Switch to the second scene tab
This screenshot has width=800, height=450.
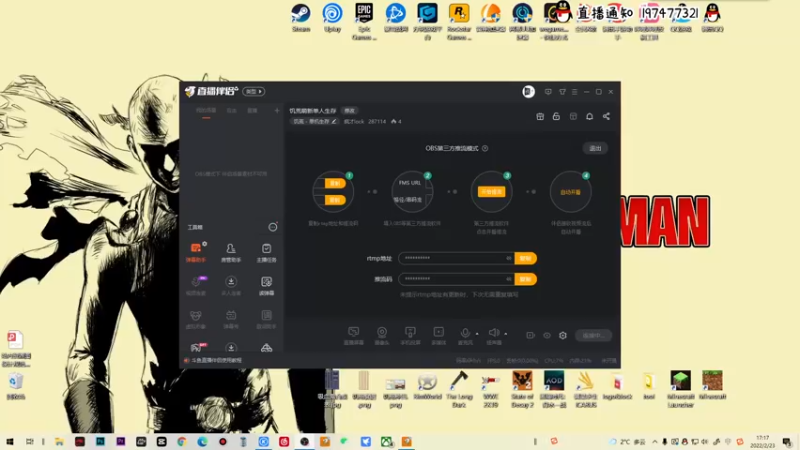[232, 111]
